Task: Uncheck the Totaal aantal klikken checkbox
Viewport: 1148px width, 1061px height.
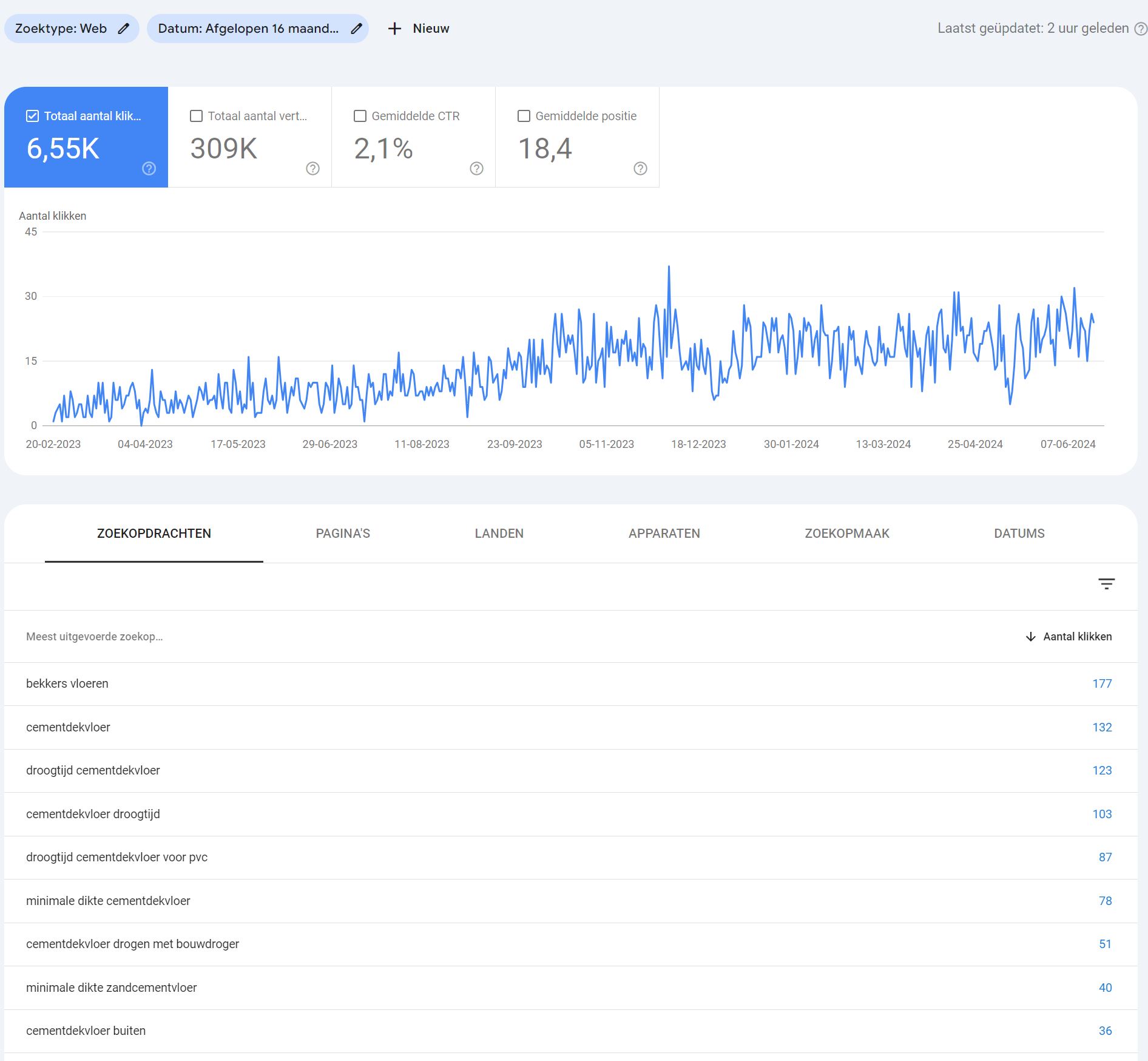Action: (33, 116)
